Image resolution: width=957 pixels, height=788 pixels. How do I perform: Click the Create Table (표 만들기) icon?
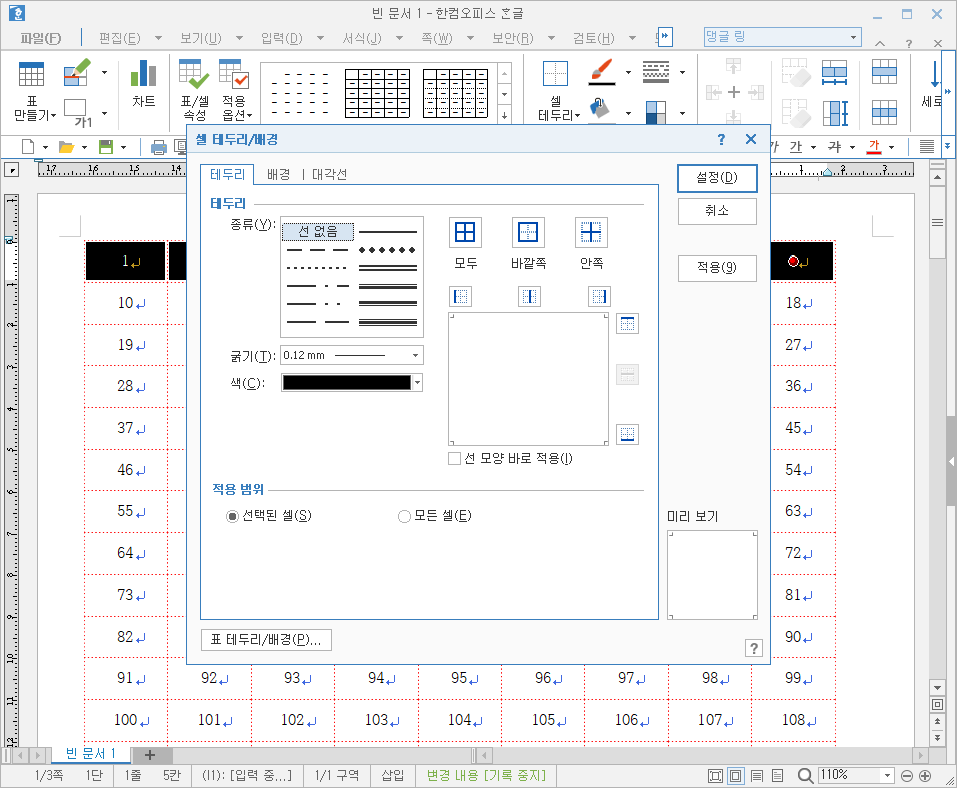pyautogui.click(x=31, y=74)
